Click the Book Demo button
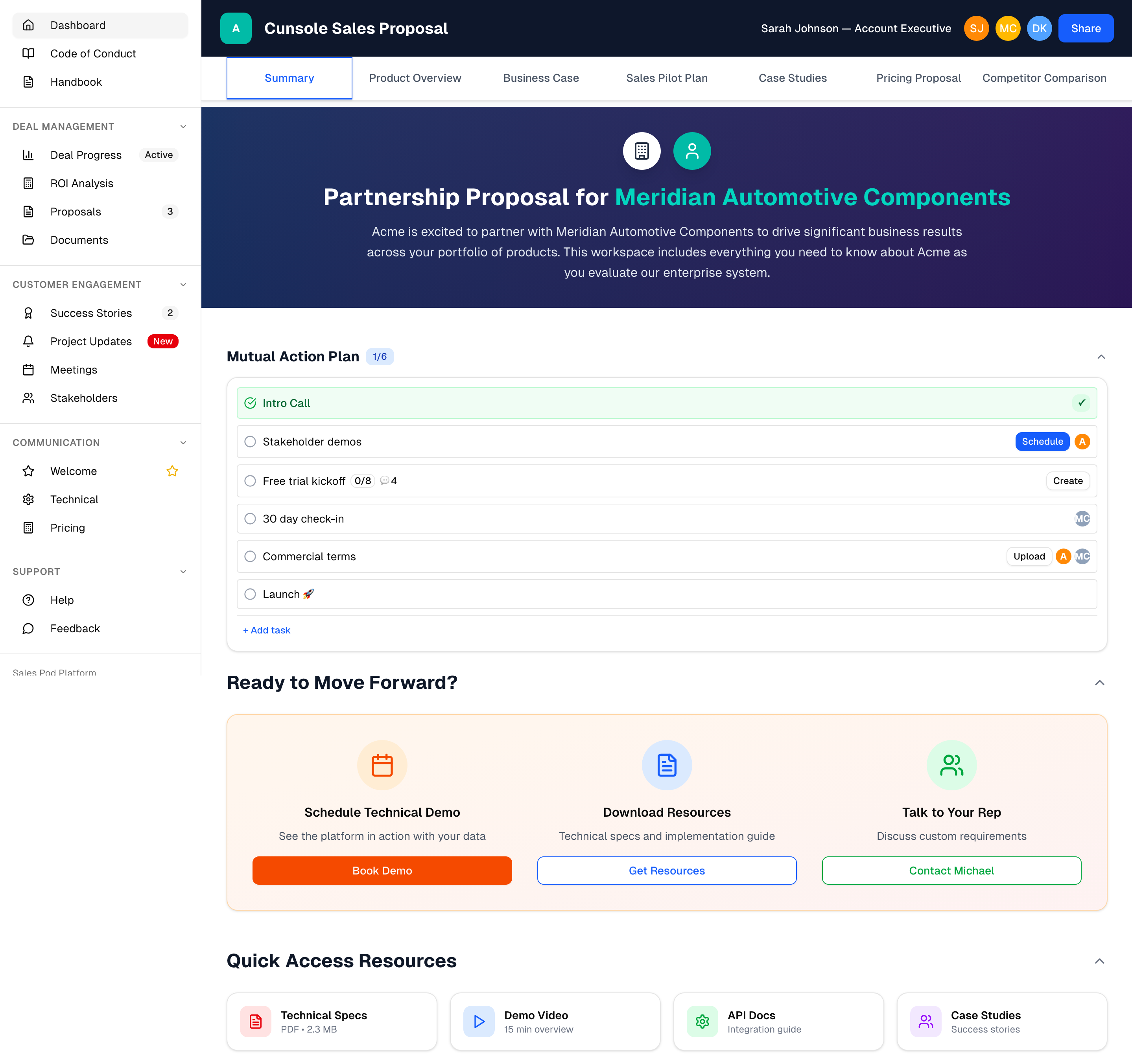Screen dimensions: 1132x1064 click(382, 871)
